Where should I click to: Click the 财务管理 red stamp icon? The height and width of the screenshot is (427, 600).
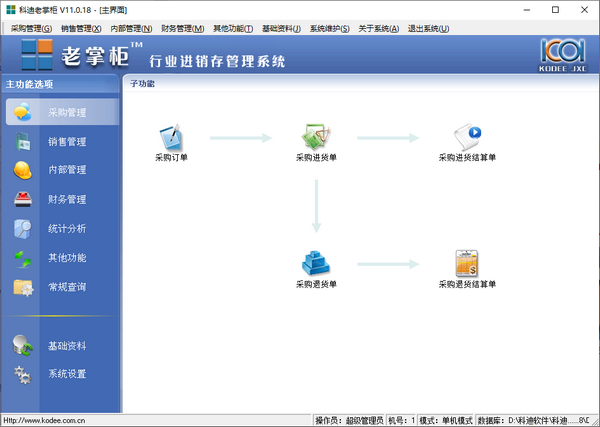click(23, 199)
